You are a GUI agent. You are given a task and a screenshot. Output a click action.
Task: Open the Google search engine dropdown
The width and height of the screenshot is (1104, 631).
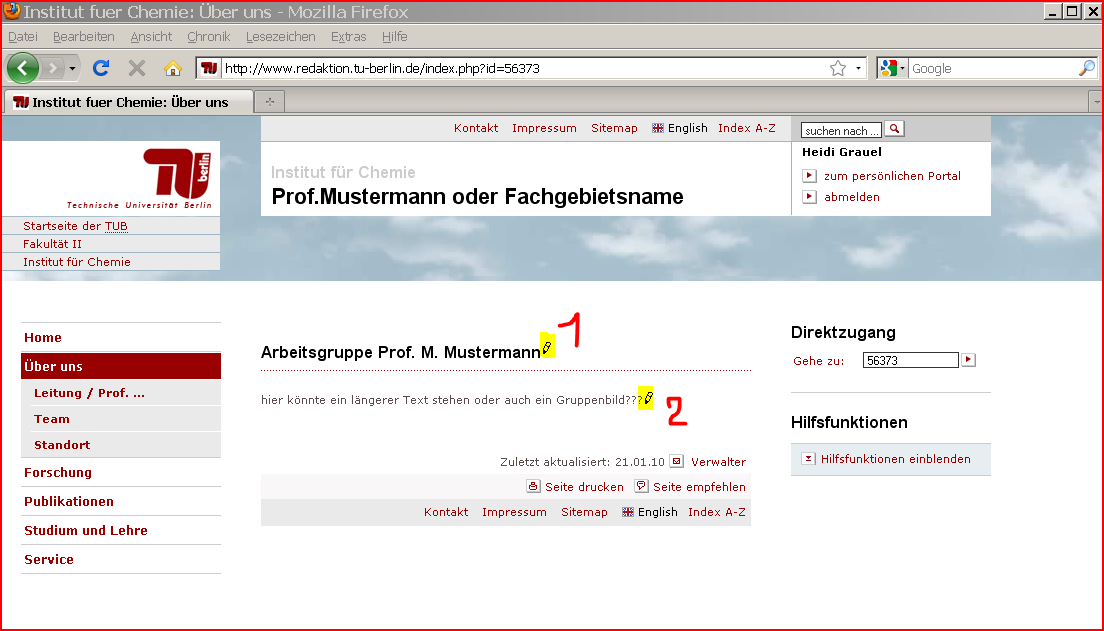tap(893, 68)
